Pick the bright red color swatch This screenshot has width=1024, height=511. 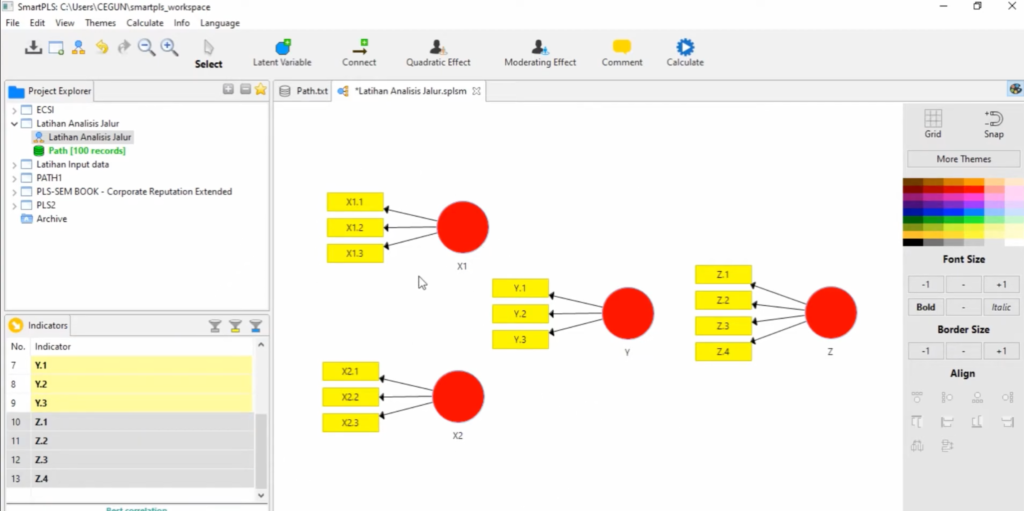tap(974, 190)
